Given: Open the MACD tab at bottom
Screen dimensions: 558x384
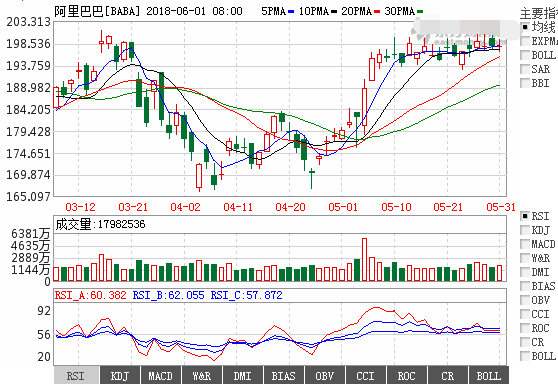Looking at the screenshot, I should click(160, 376).
